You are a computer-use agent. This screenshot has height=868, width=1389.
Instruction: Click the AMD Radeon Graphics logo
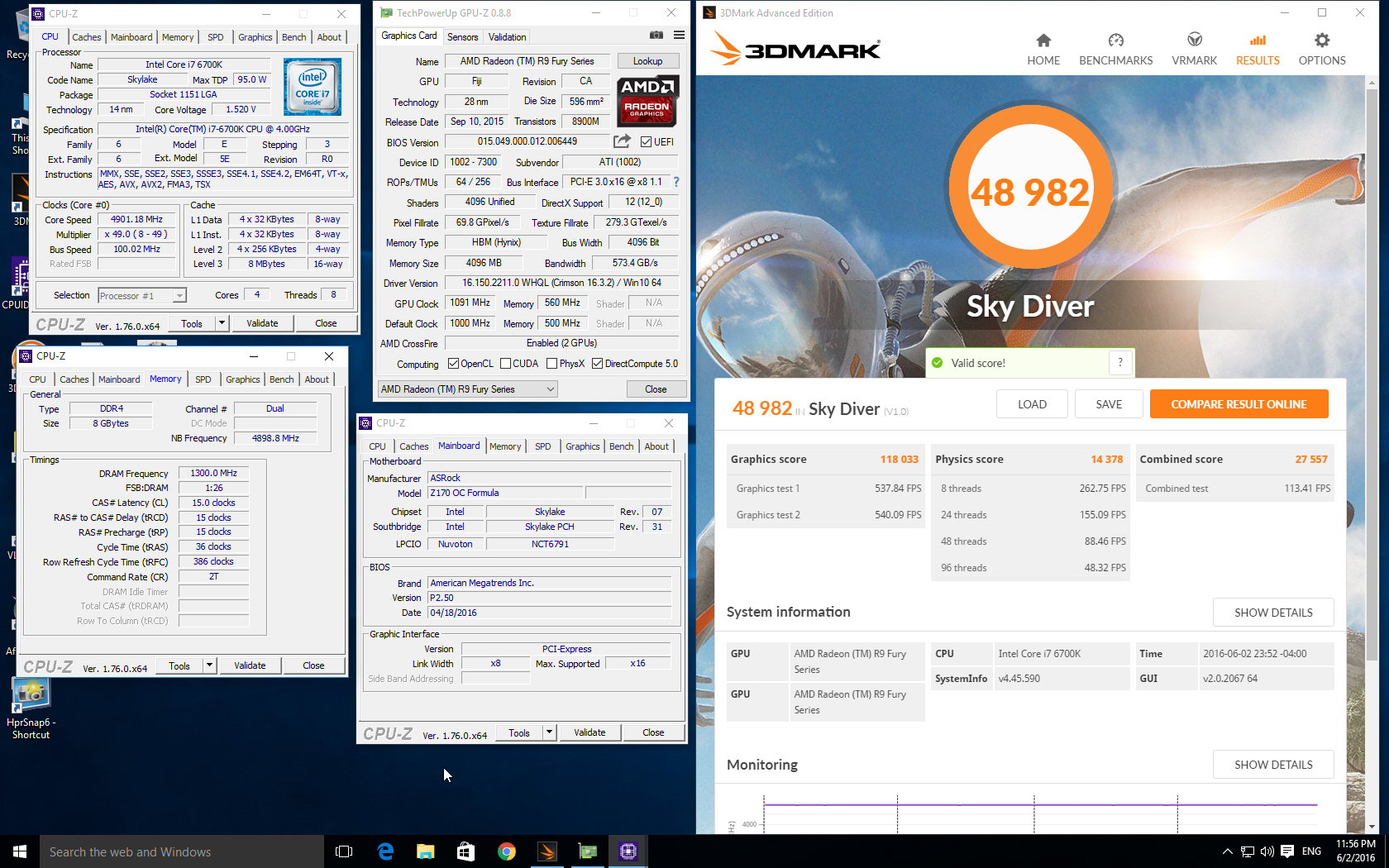648,100
